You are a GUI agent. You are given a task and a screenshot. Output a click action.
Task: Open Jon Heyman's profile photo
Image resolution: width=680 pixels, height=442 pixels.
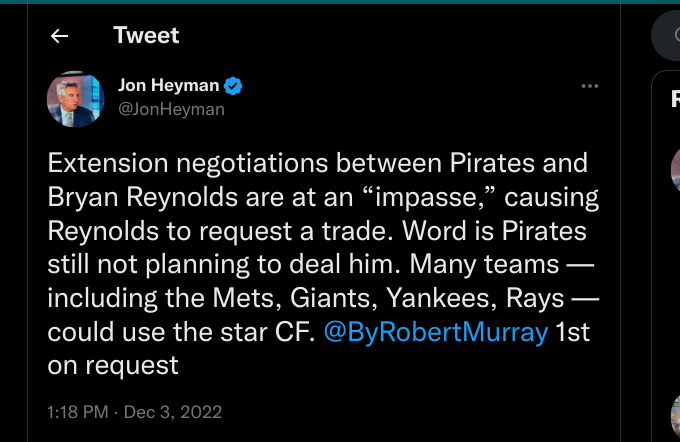tap(76, 99)
